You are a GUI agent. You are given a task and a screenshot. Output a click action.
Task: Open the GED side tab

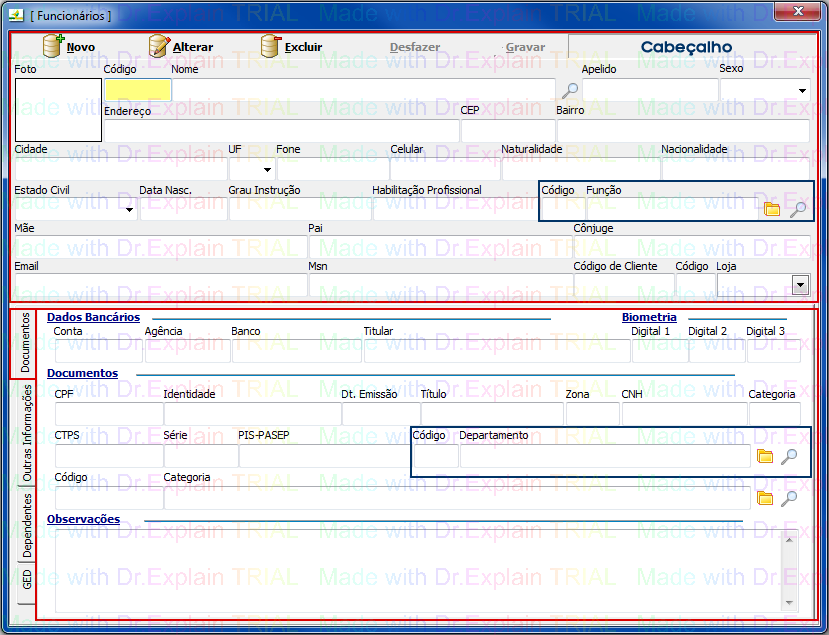27,578
